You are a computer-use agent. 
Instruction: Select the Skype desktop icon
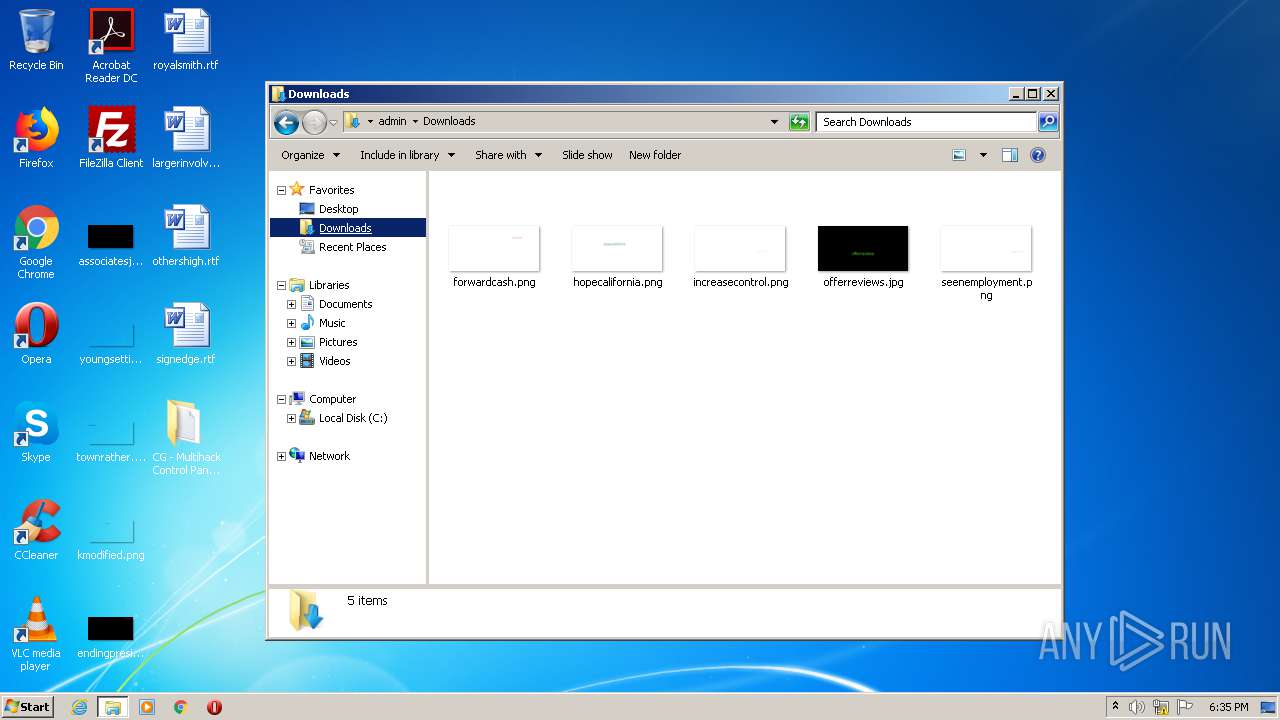pos(36,432)
